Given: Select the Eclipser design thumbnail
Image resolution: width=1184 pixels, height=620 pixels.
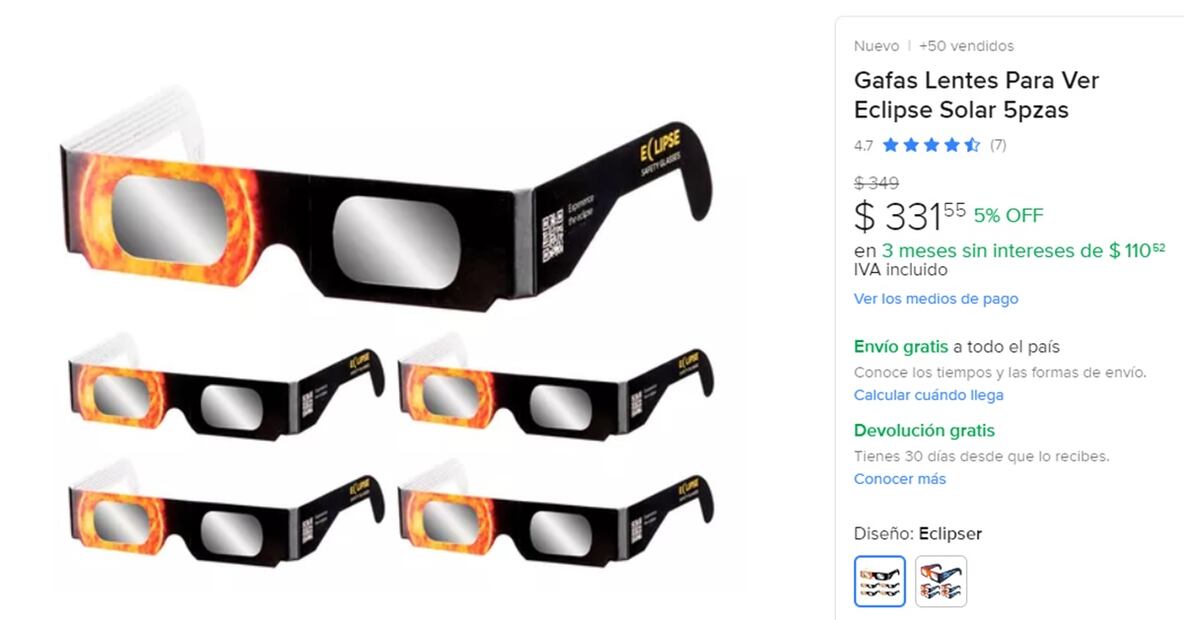Looking at the screenshot, I should (880, 581).
